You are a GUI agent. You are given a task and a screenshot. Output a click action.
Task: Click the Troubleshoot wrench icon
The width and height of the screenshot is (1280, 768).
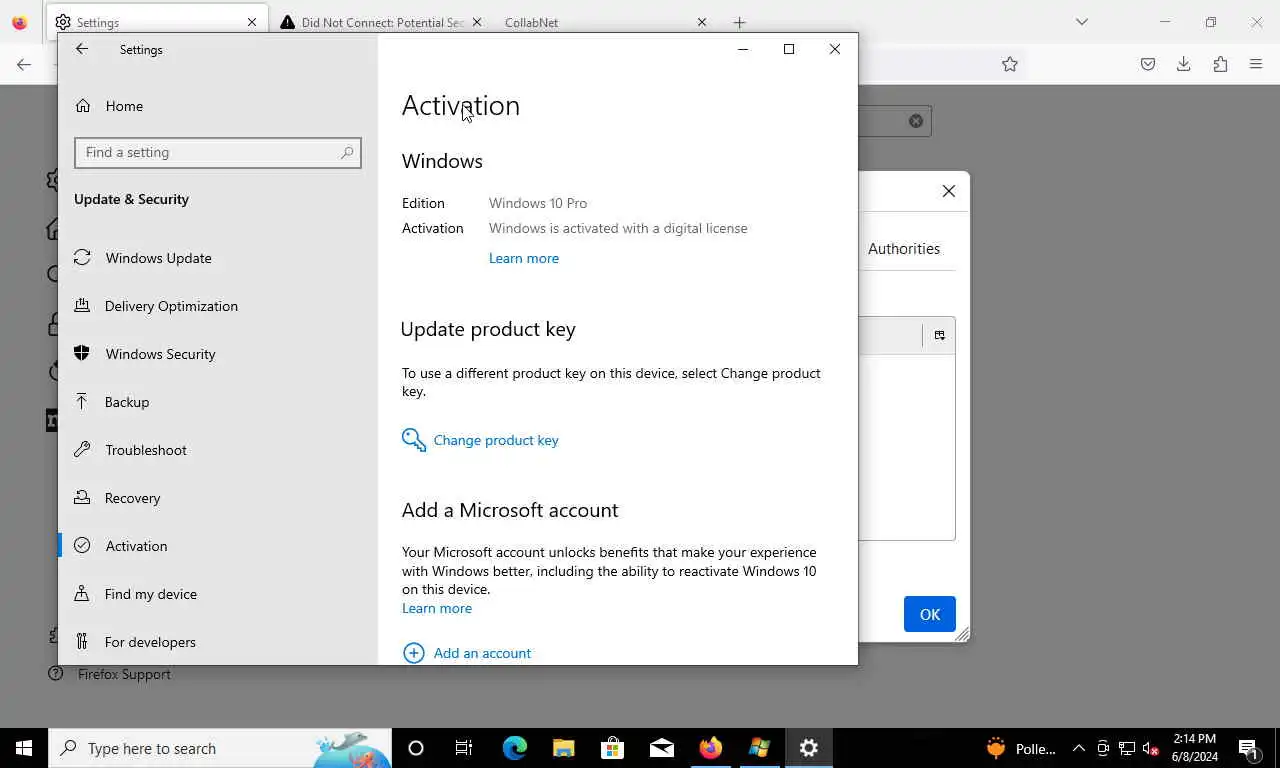83,450
